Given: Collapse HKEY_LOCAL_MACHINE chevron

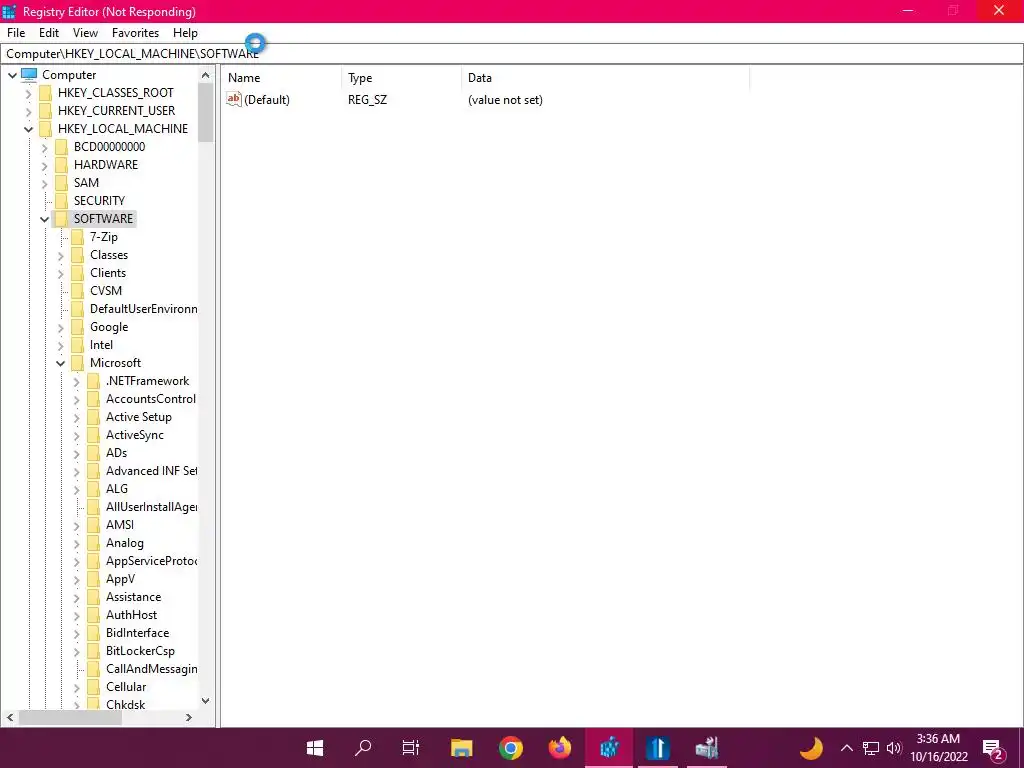Looking at the screenshot, I should click(28, 129).
